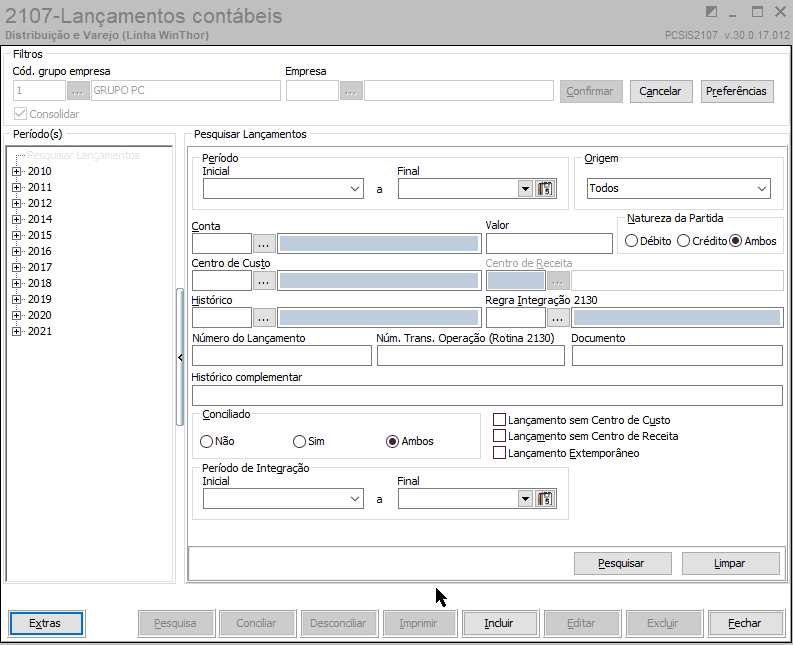Click the Incluir button
793x645 pixels.
coord(500,624)
